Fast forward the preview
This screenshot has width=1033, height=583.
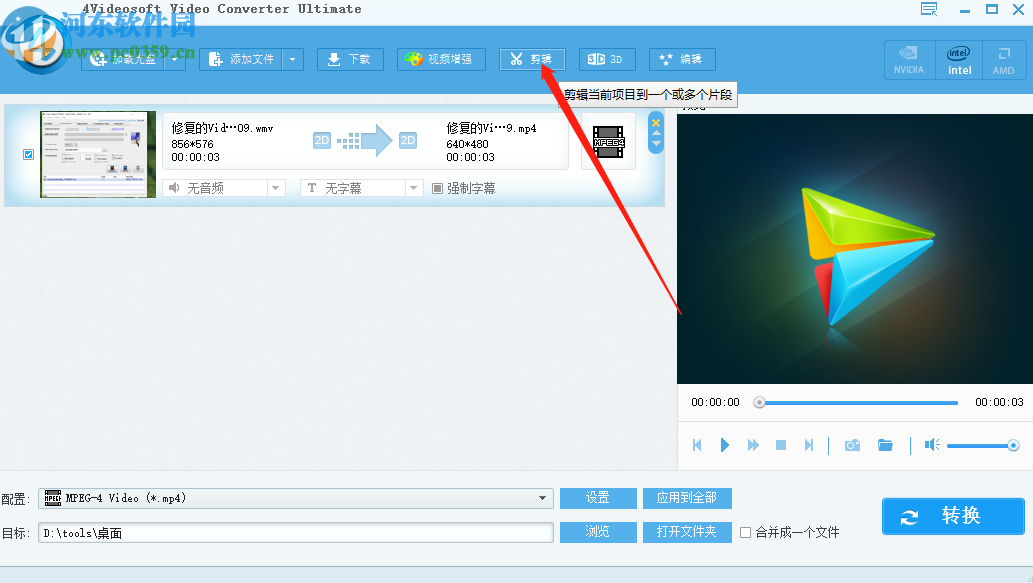(x=753, y=445)
